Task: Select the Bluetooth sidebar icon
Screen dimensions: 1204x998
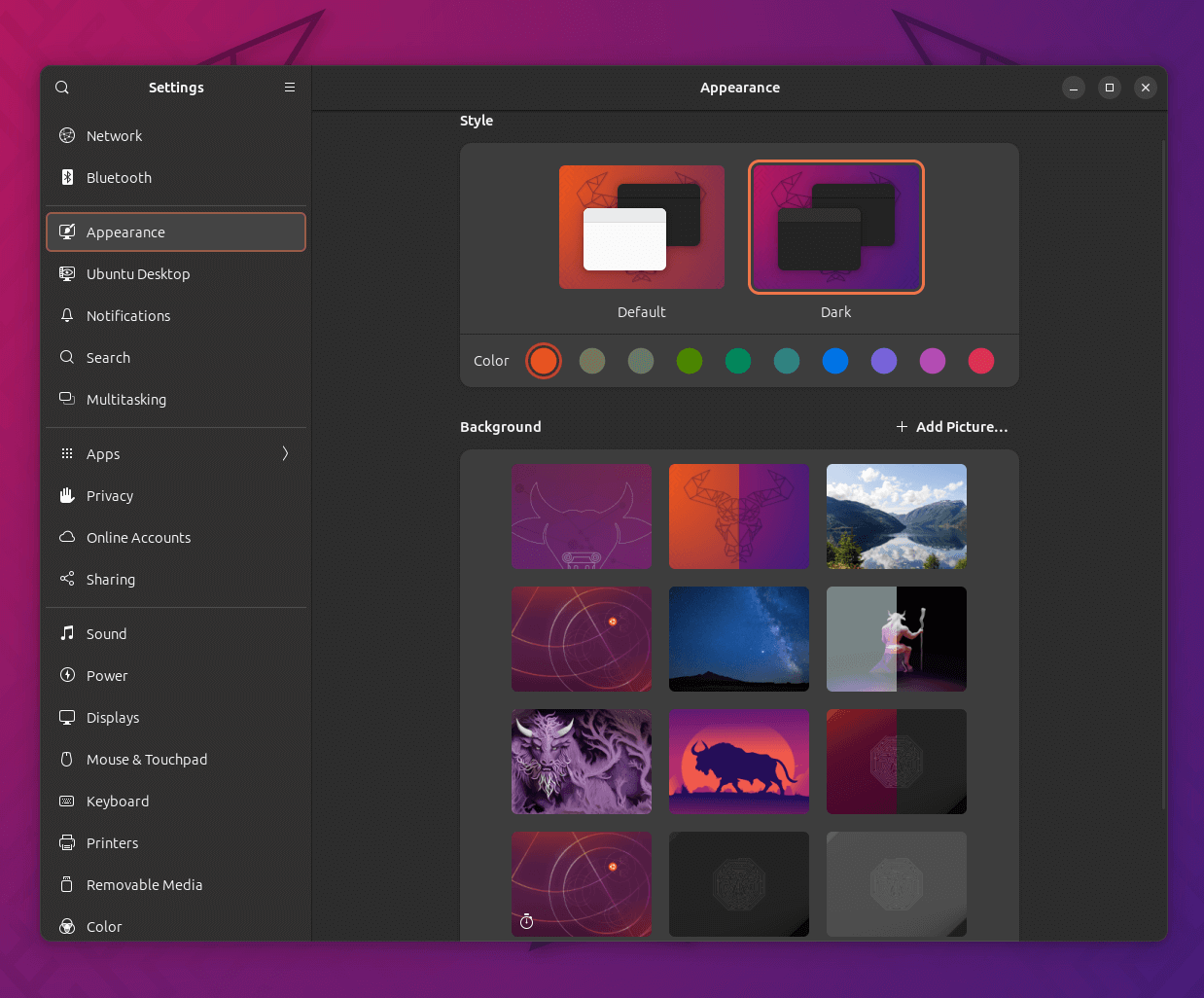Action: [66, 177]
